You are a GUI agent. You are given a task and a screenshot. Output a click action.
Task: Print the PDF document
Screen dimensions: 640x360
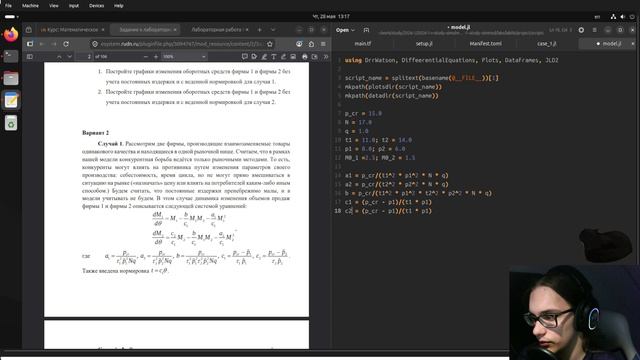(x=304, y=57)
